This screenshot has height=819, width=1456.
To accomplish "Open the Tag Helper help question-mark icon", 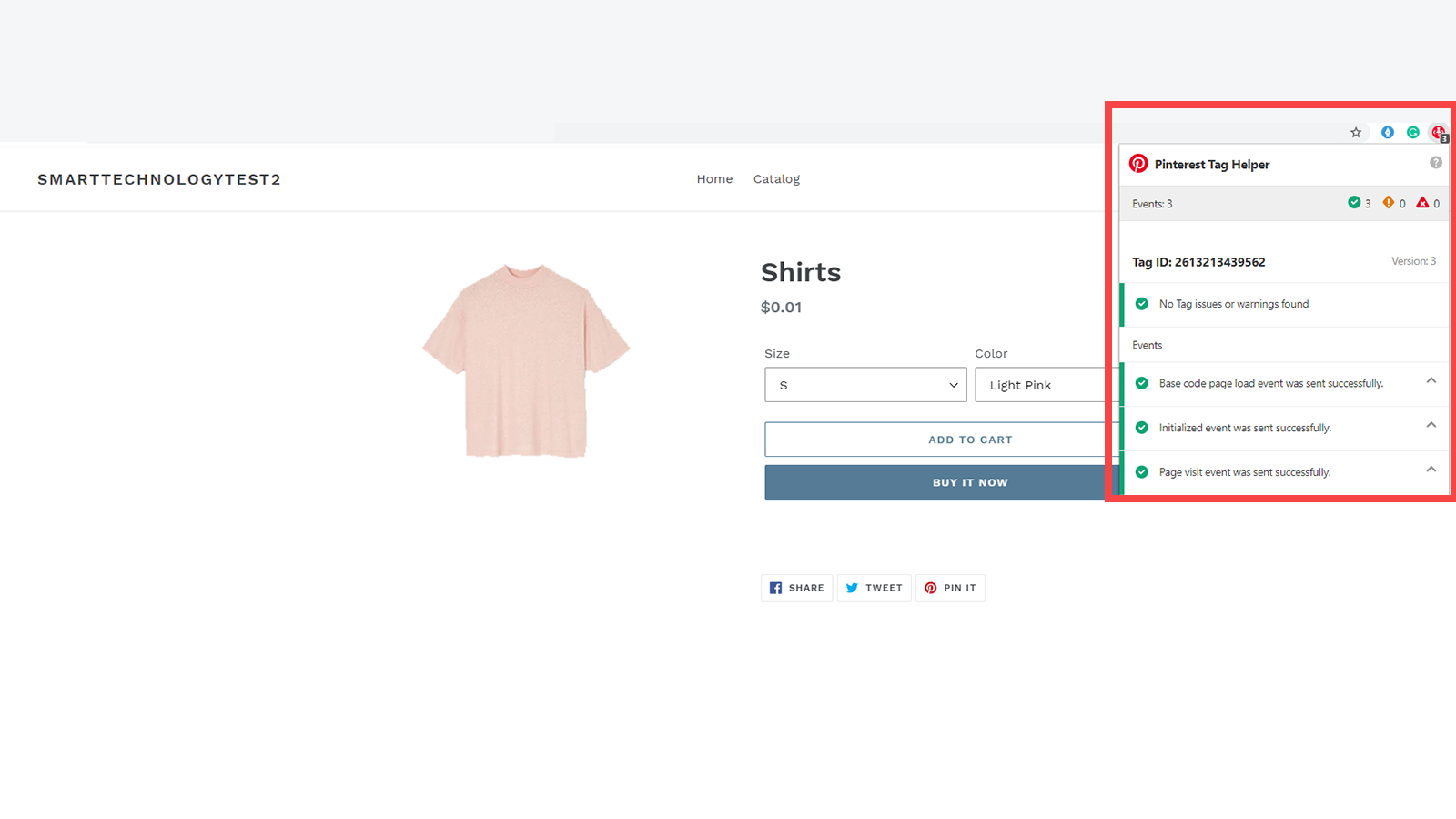I will click(x=1436, y=162).
